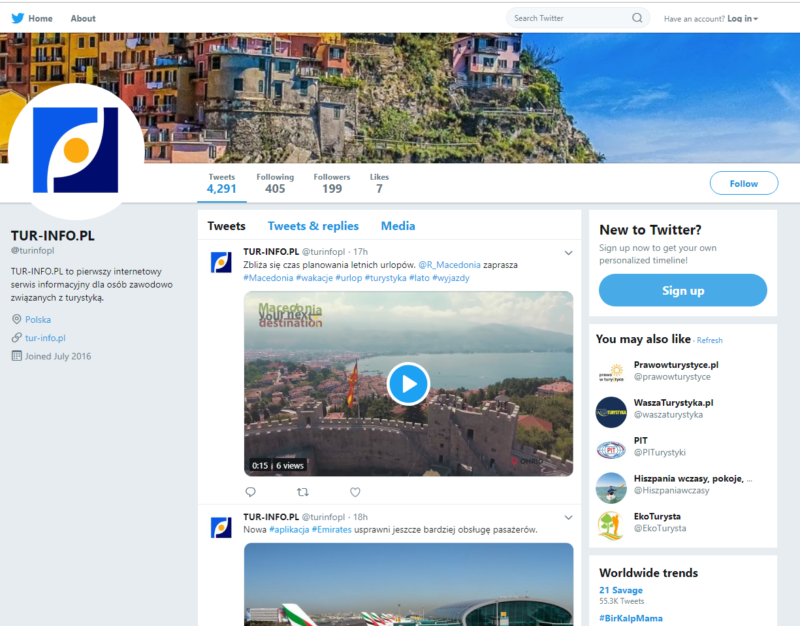Viewport: 800px width, 626px height.
Task: Click the TUR-INFO.PL profile name heading
Action: (53, 236)
